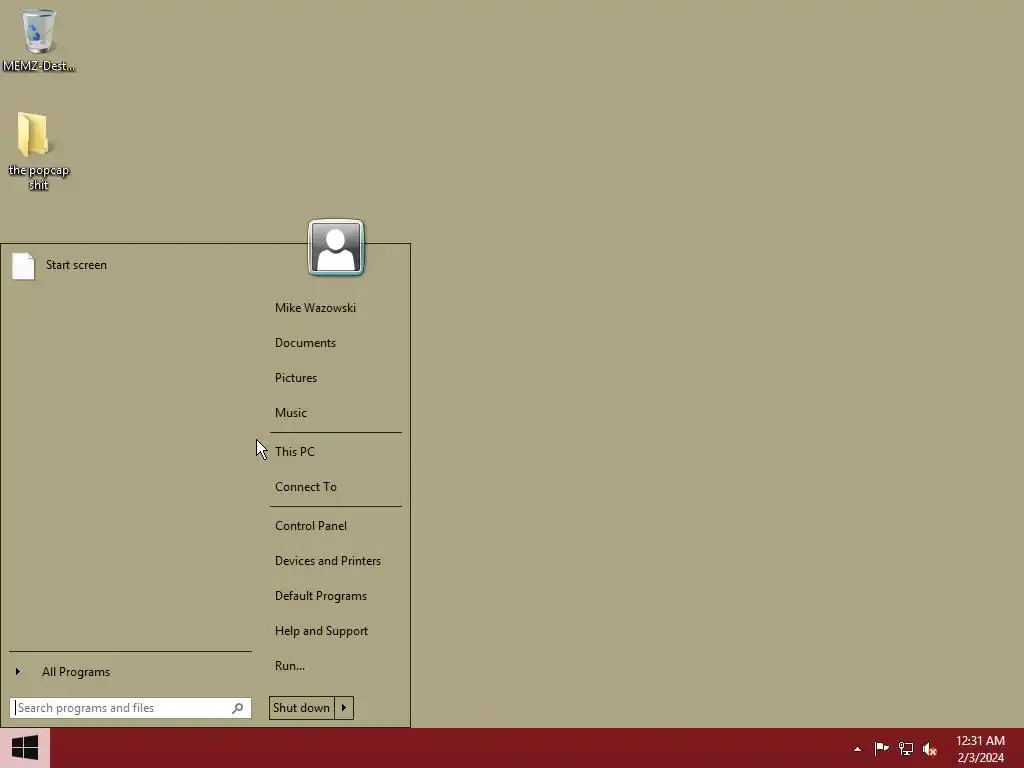Open the Shut down options arrow
Screen dimensions: 1024x768
coord(344,708)
